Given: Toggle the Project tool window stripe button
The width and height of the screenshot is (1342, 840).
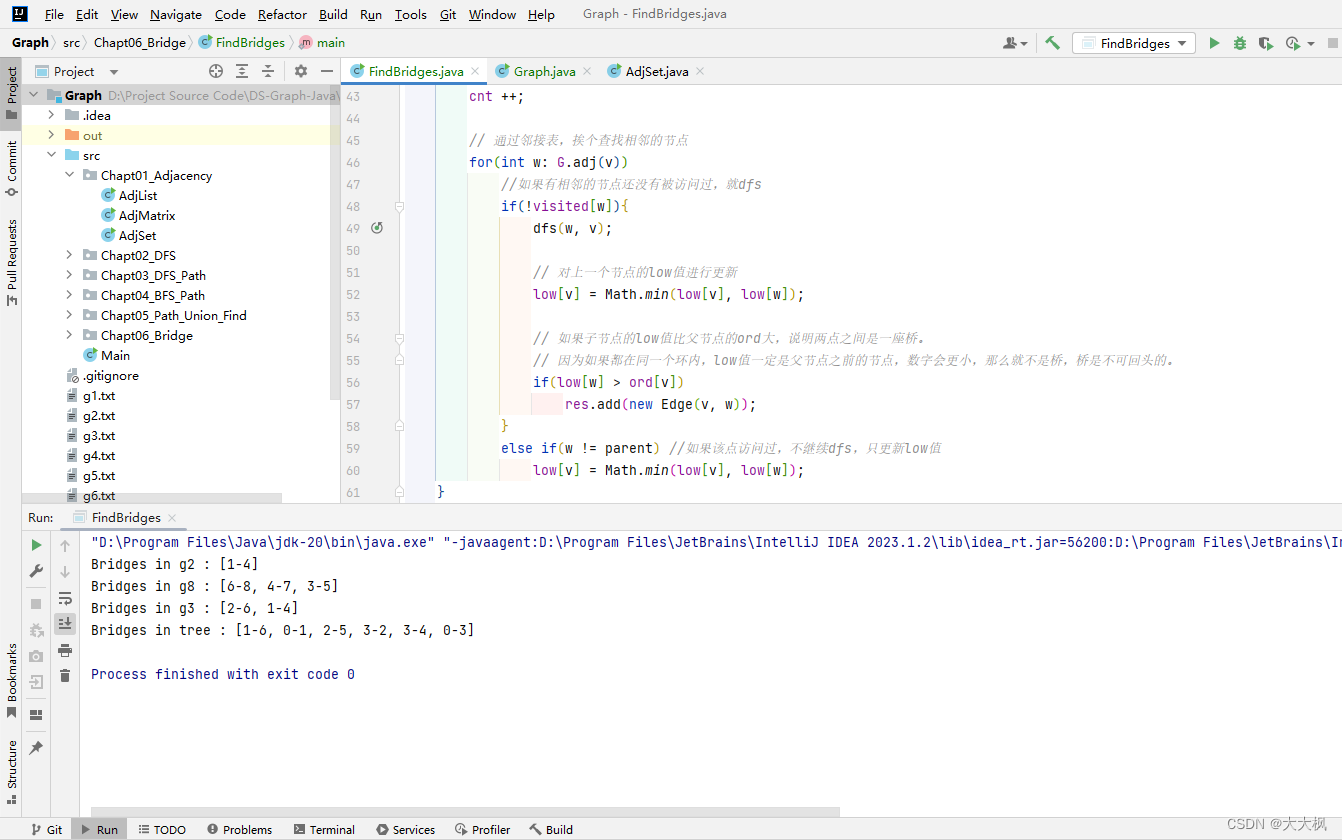Looking at the screenshot, I should [x=11, y=93].
